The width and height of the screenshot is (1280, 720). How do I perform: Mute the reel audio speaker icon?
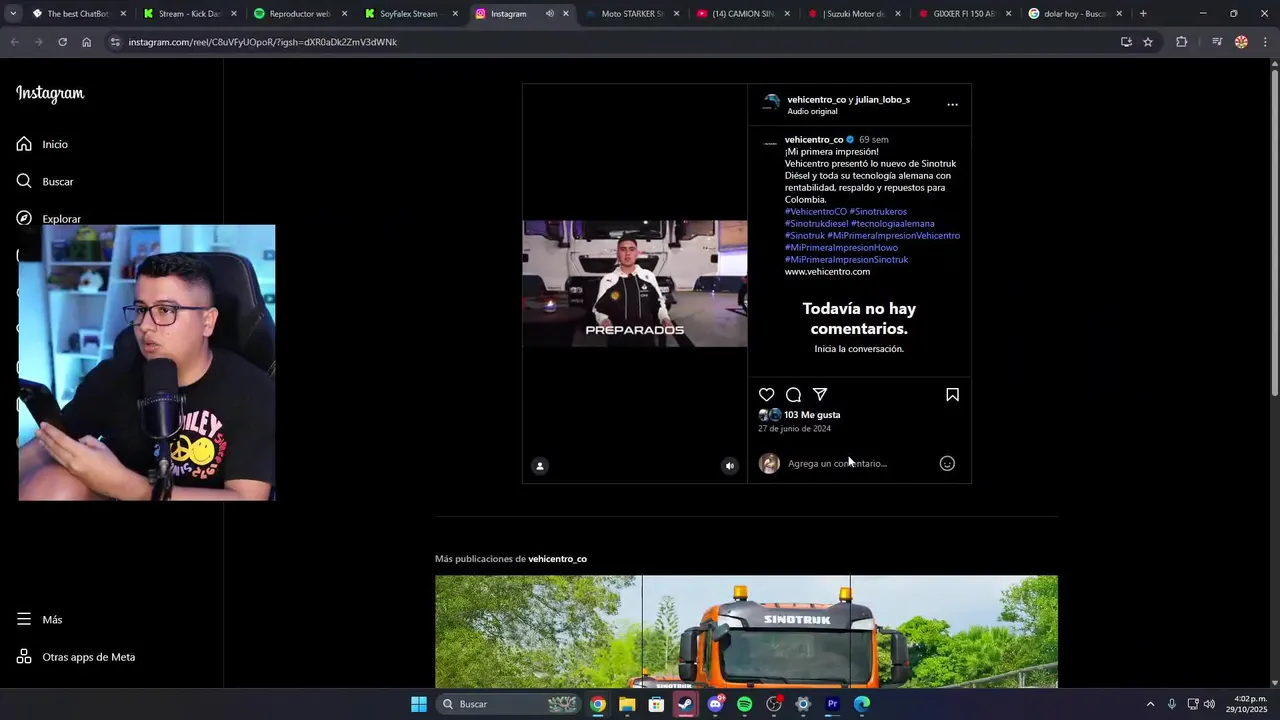729,465
